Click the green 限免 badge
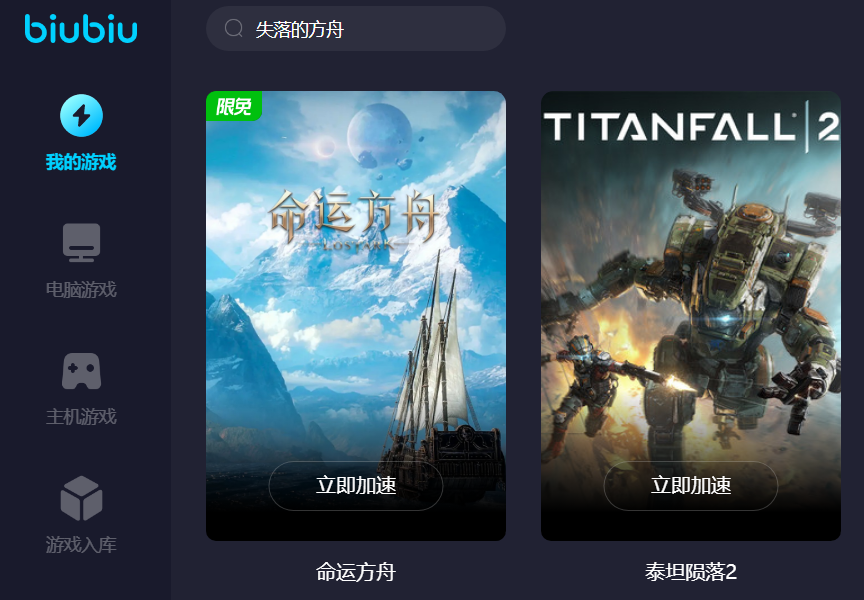 (x=234, y=106)
